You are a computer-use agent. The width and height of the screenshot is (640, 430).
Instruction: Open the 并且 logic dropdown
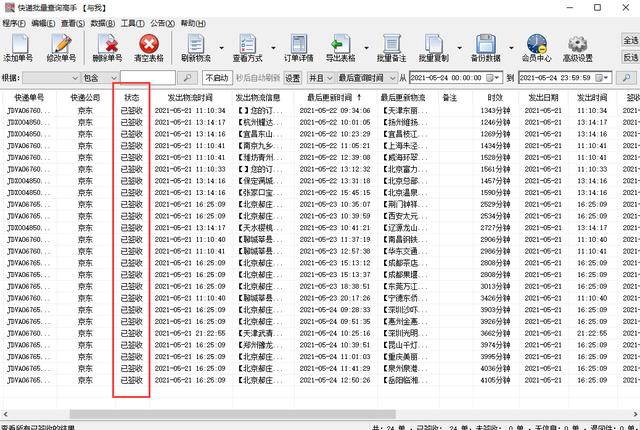tap(321, 78)
